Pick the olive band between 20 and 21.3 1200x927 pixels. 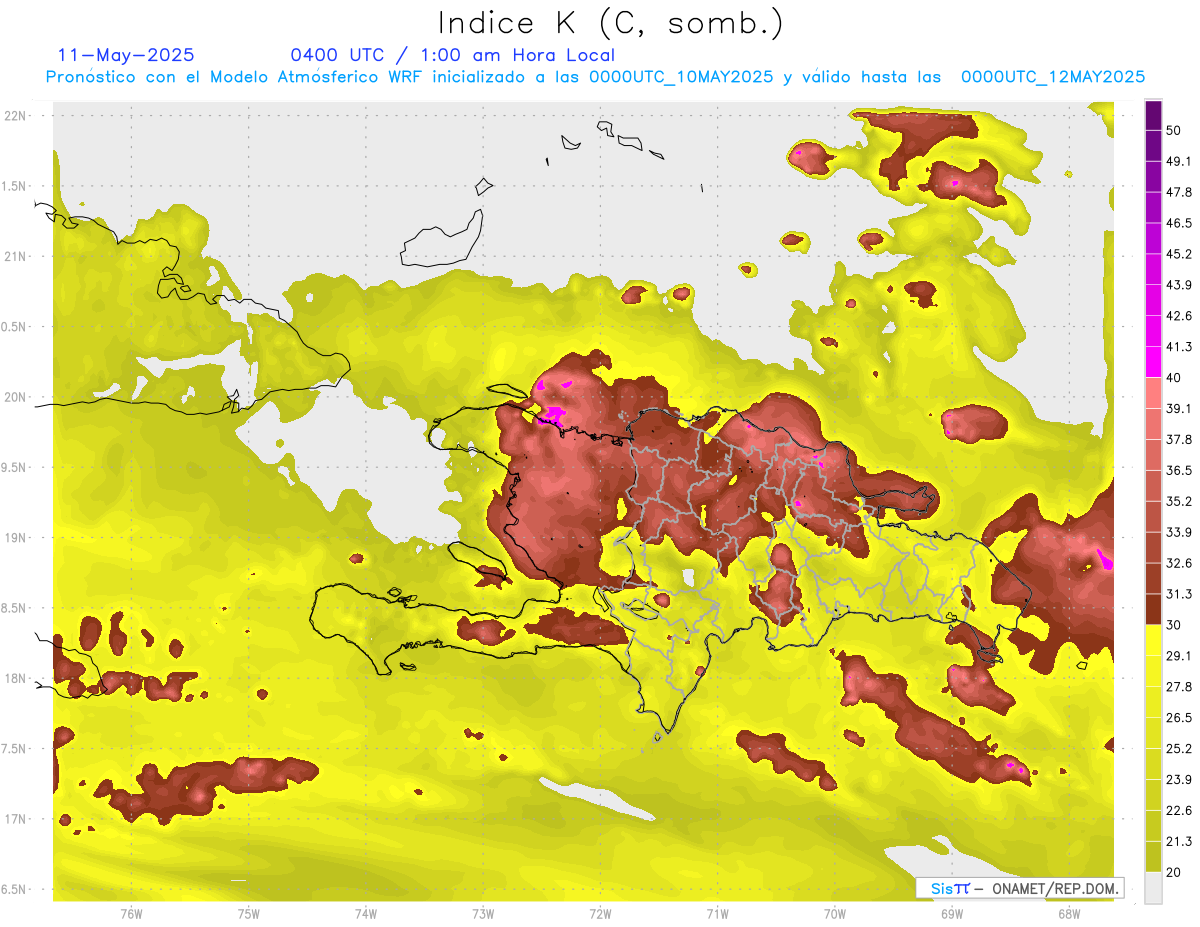click(x=1154, y=857)
